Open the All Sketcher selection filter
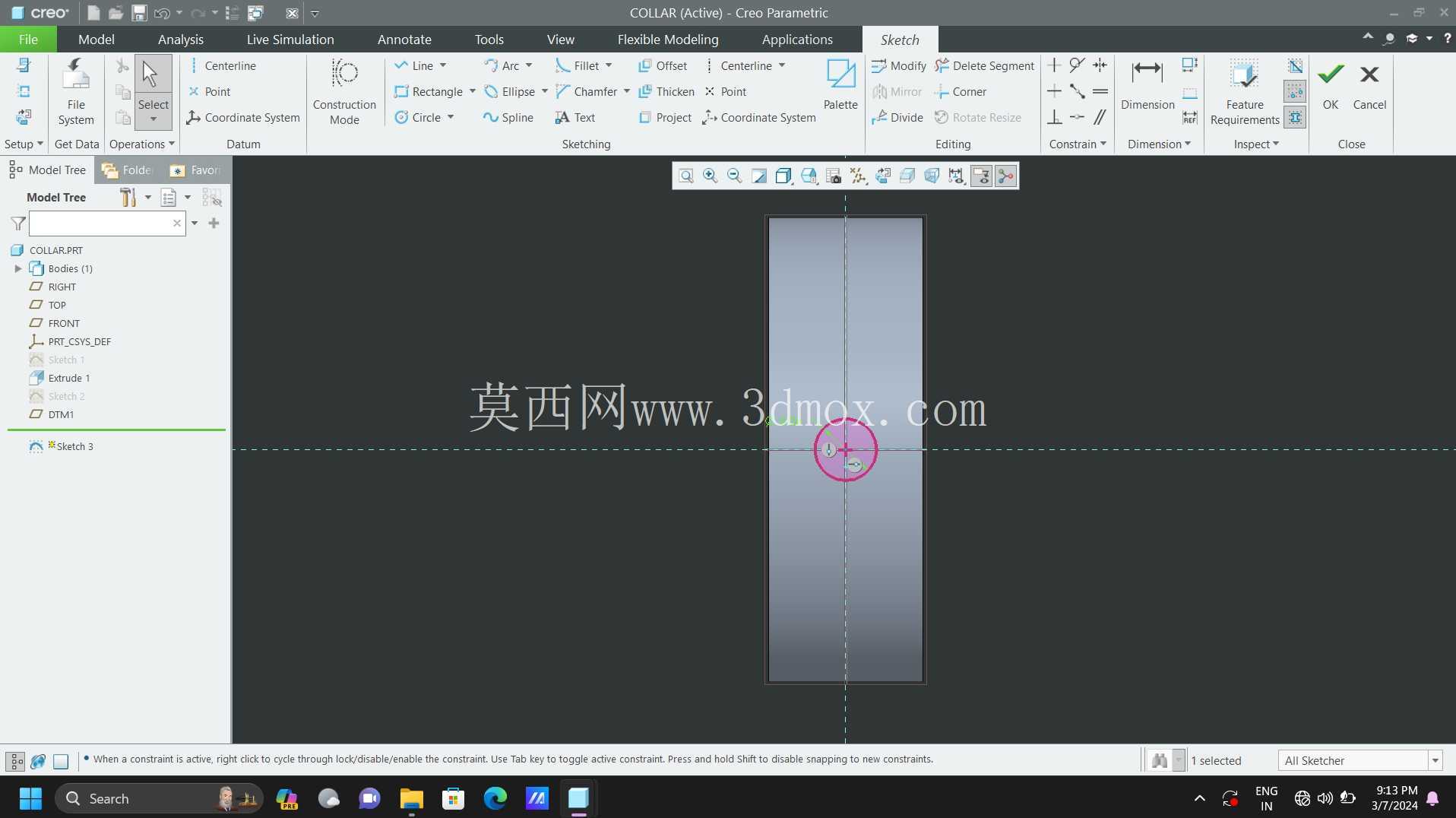Viewport: 1456px width, 818px height. pyautogui.click(x=1360, y=761)
